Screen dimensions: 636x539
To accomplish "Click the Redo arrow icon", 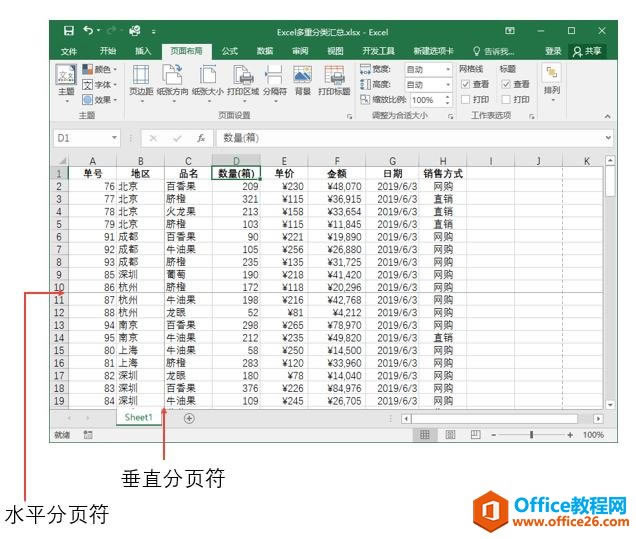I will click(x=112, y=30).
